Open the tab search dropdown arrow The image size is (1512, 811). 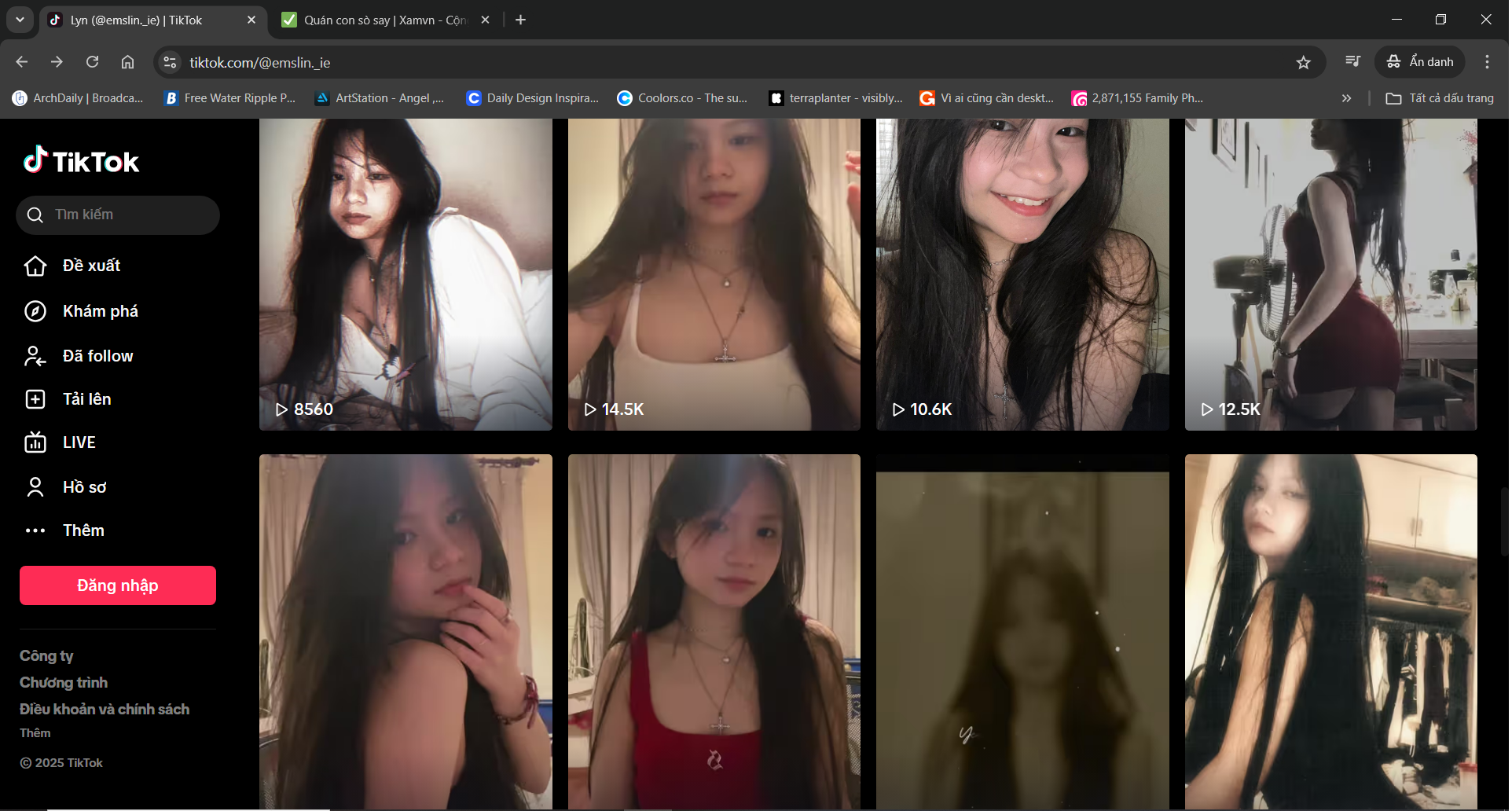[20, 20]
